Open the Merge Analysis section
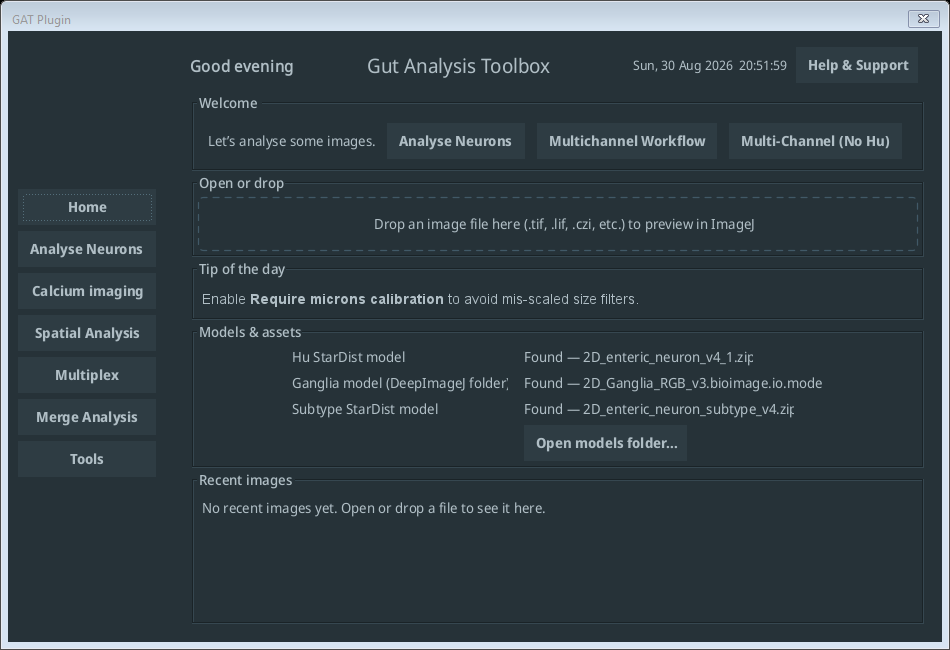950x650 pixels. [87, 417]
